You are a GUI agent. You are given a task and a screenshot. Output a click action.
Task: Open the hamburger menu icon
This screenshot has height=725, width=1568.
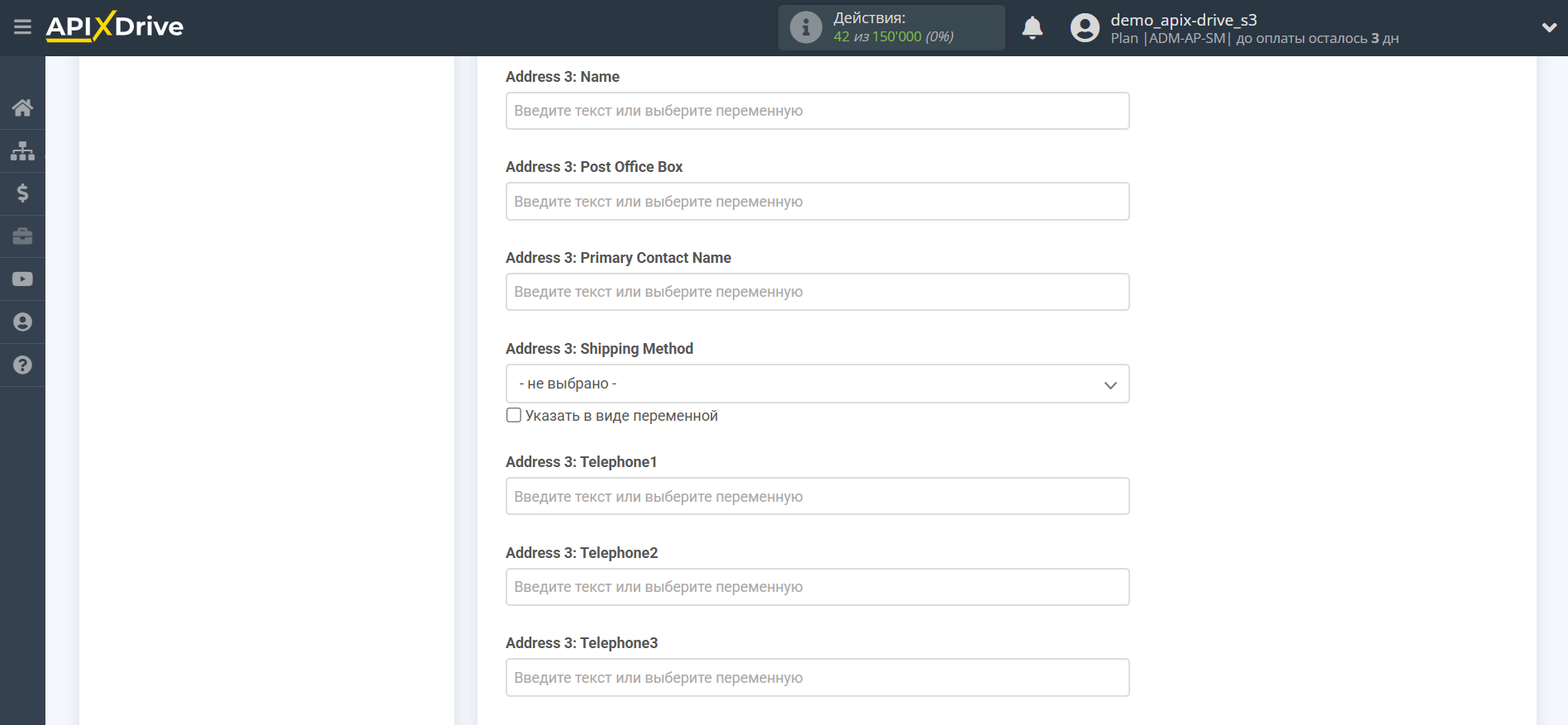(x=22, y=27)
